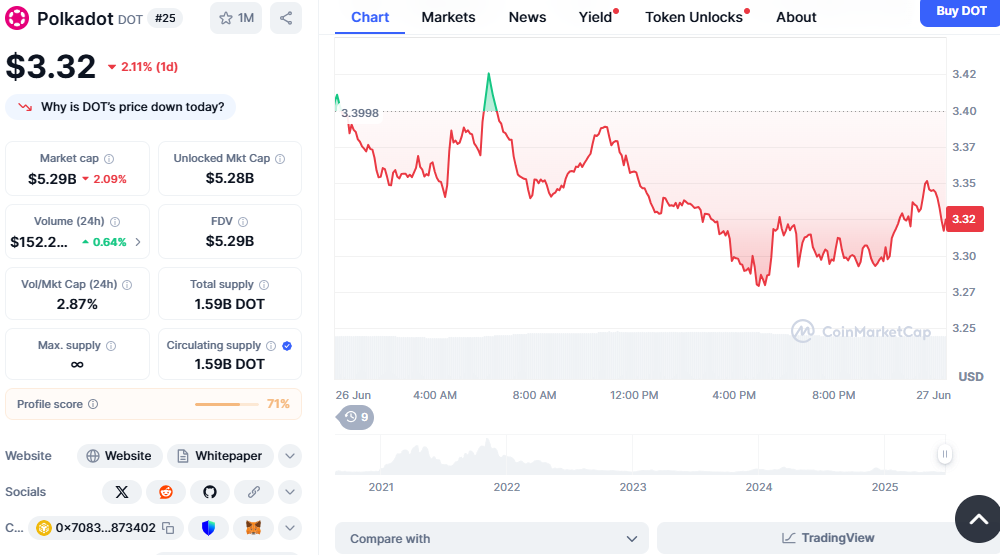This screenshot has height=555, width=1000.
Task: Click the #25 rank badge
Action: pos(165,18)
